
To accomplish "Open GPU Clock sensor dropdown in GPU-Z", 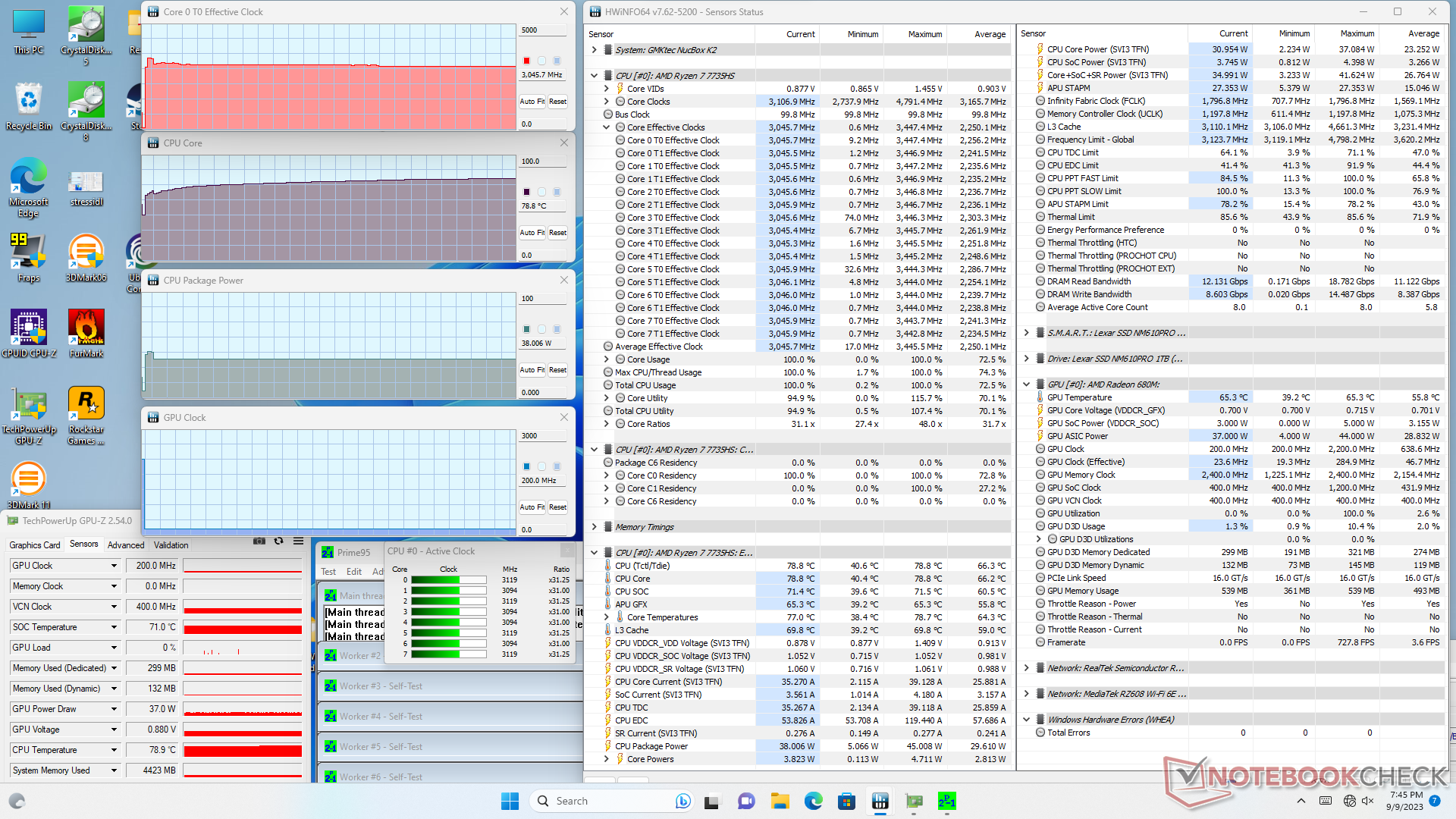I will (x=115, y=566).
